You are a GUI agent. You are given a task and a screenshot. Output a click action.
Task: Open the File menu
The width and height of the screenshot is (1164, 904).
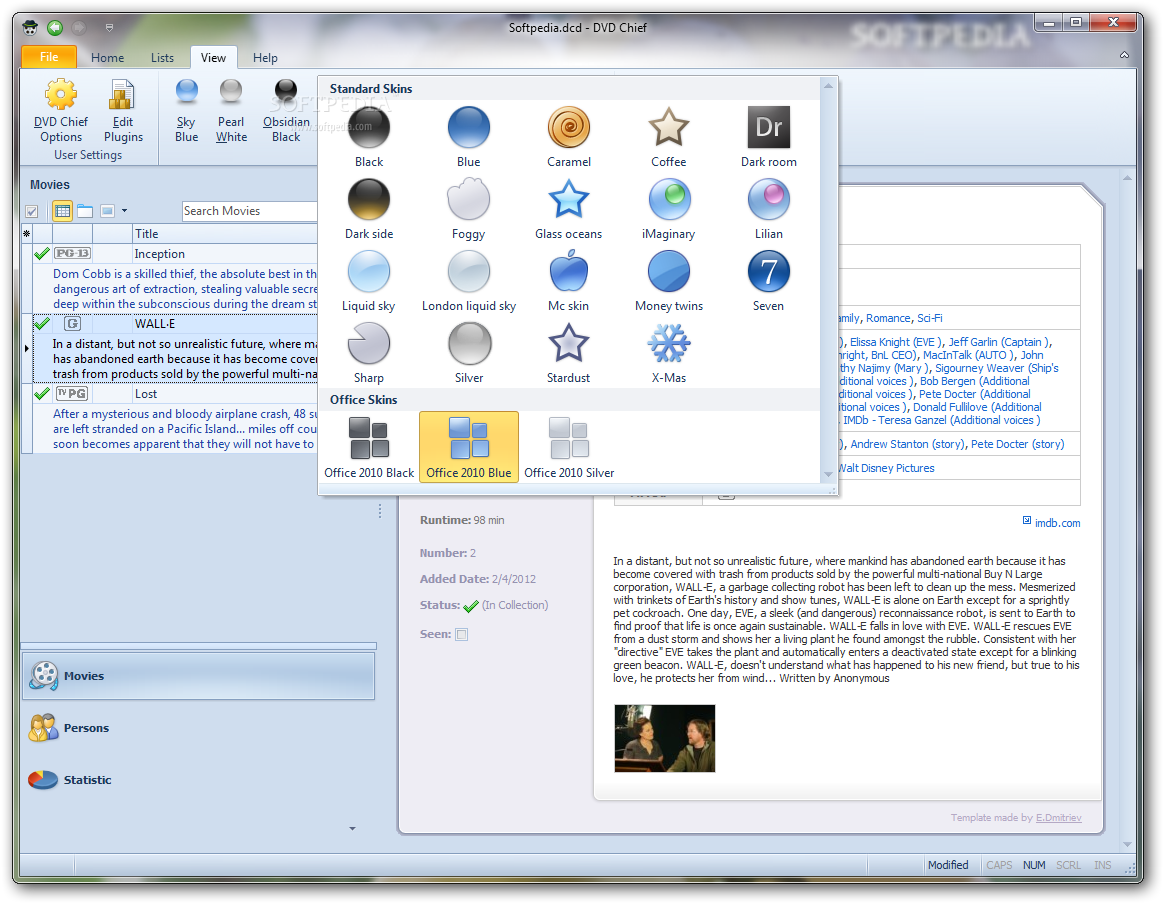(x=49, y=57)
